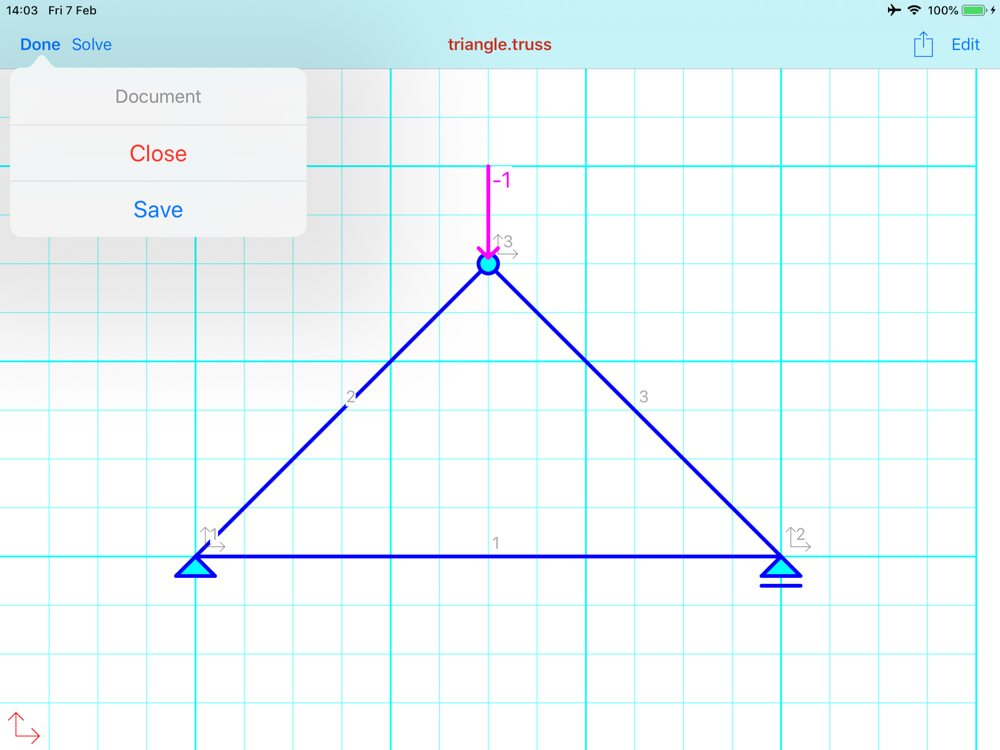Tap Edit in the top bar
The image size is (1000, 750).
coord(965,45)
